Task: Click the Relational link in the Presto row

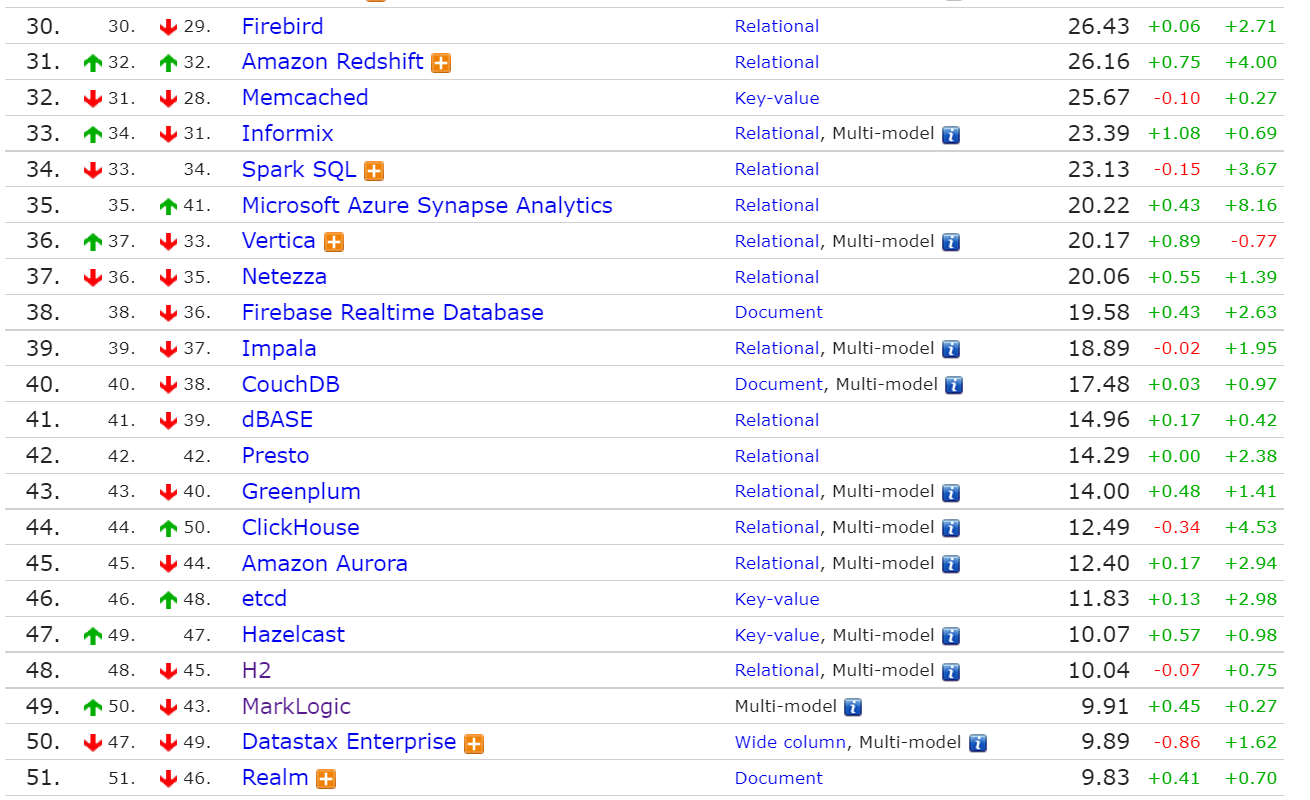Action: 777,456
